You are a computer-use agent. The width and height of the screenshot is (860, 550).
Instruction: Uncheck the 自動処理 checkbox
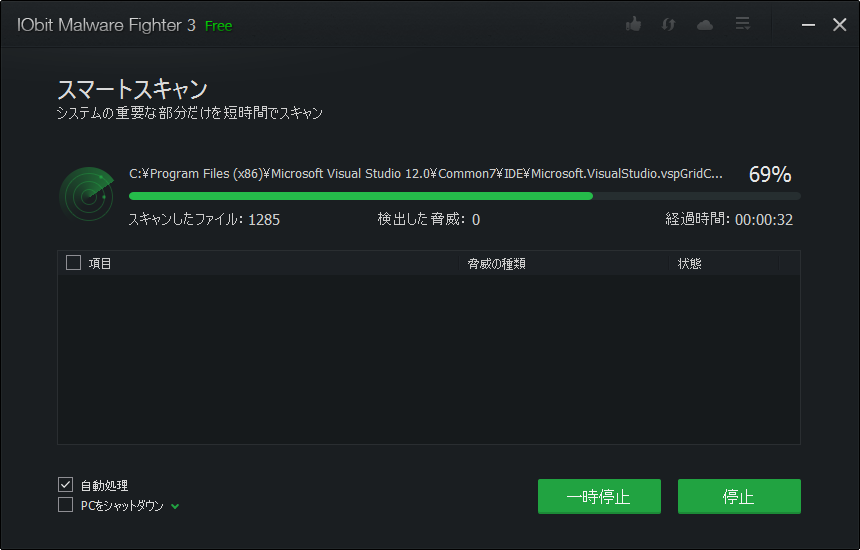pyautogui.click(x=65, y=484)
